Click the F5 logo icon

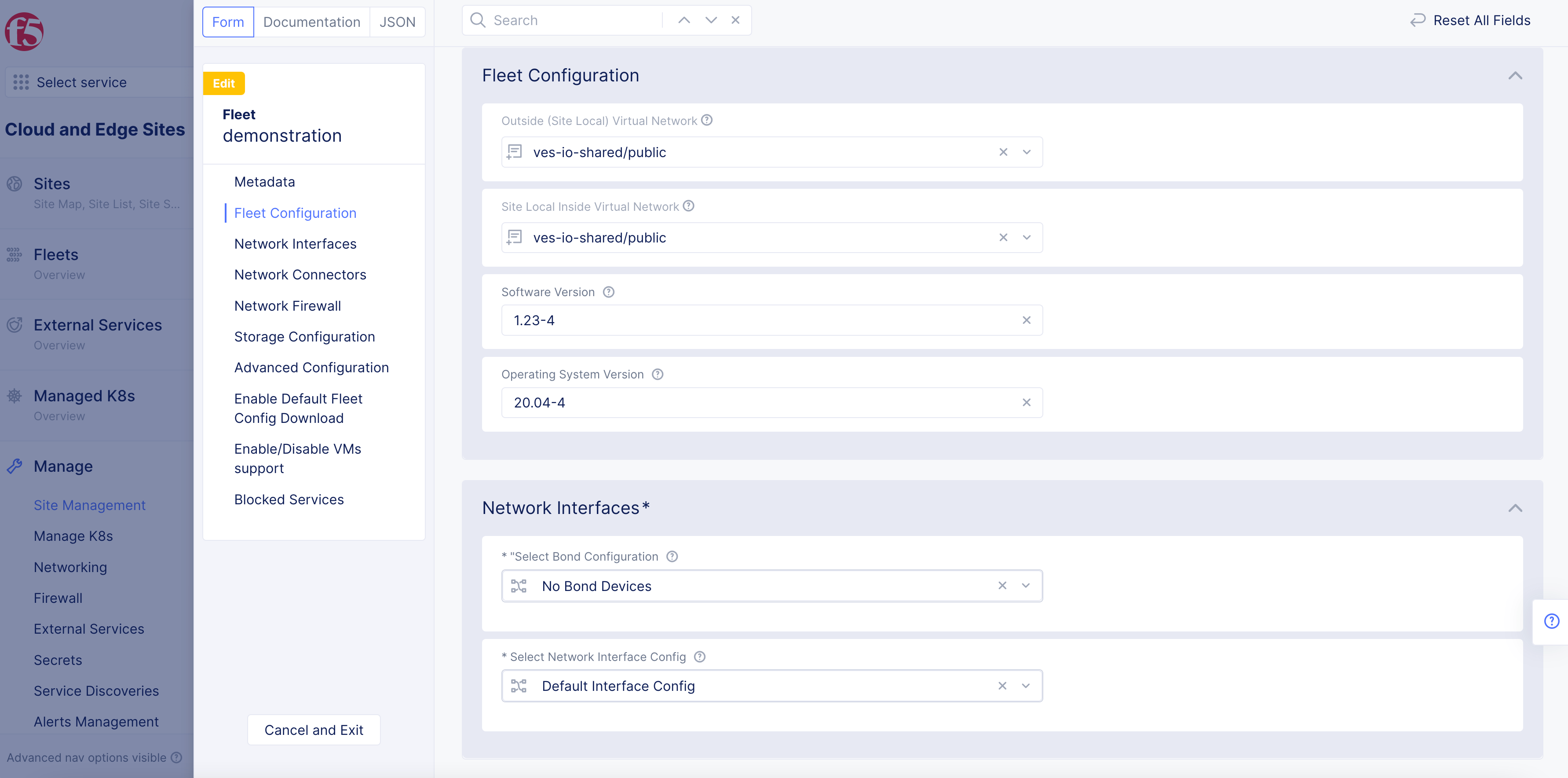24,31
